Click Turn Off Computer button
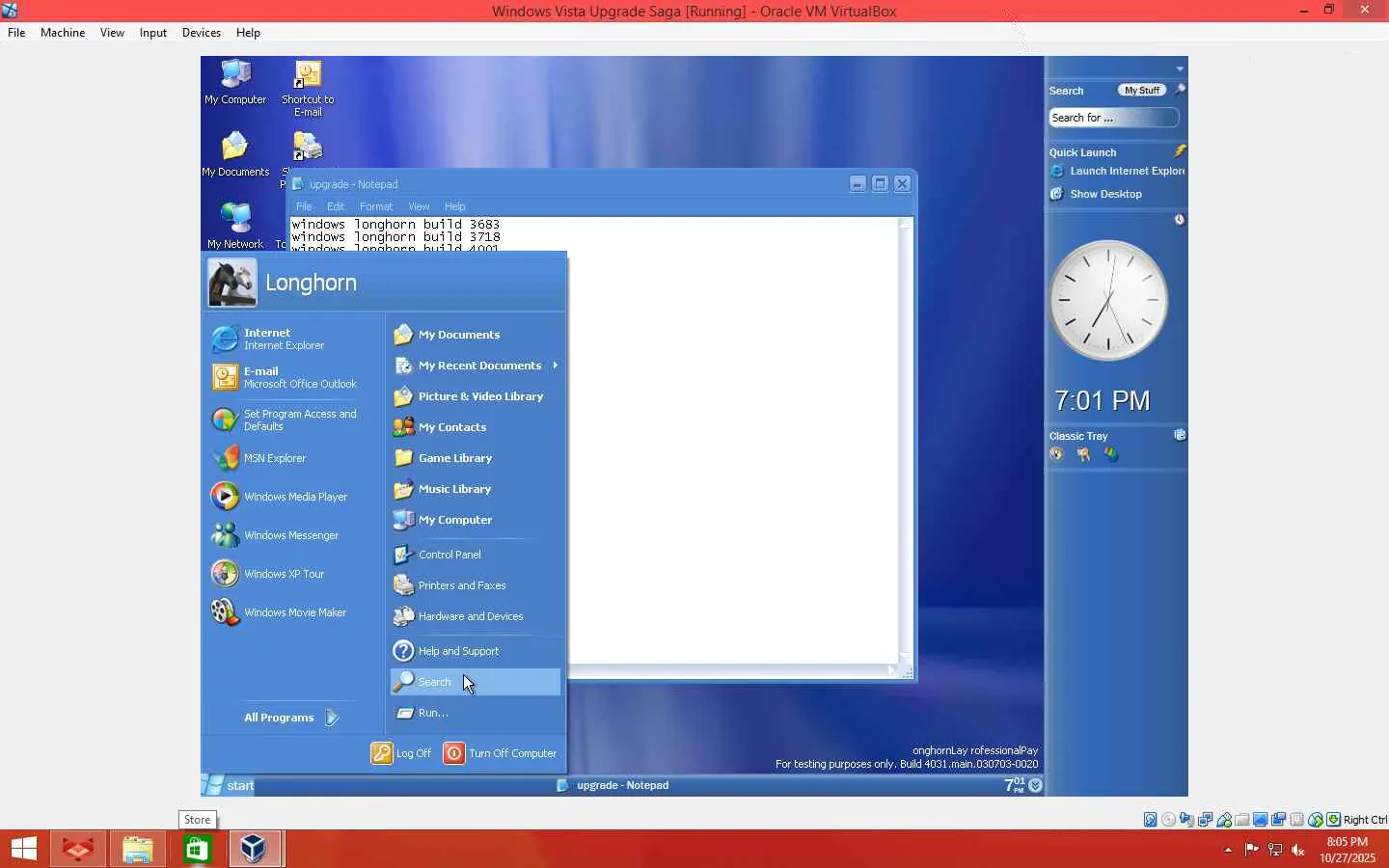The image size is (1389, 868). [x=501, y=753]
